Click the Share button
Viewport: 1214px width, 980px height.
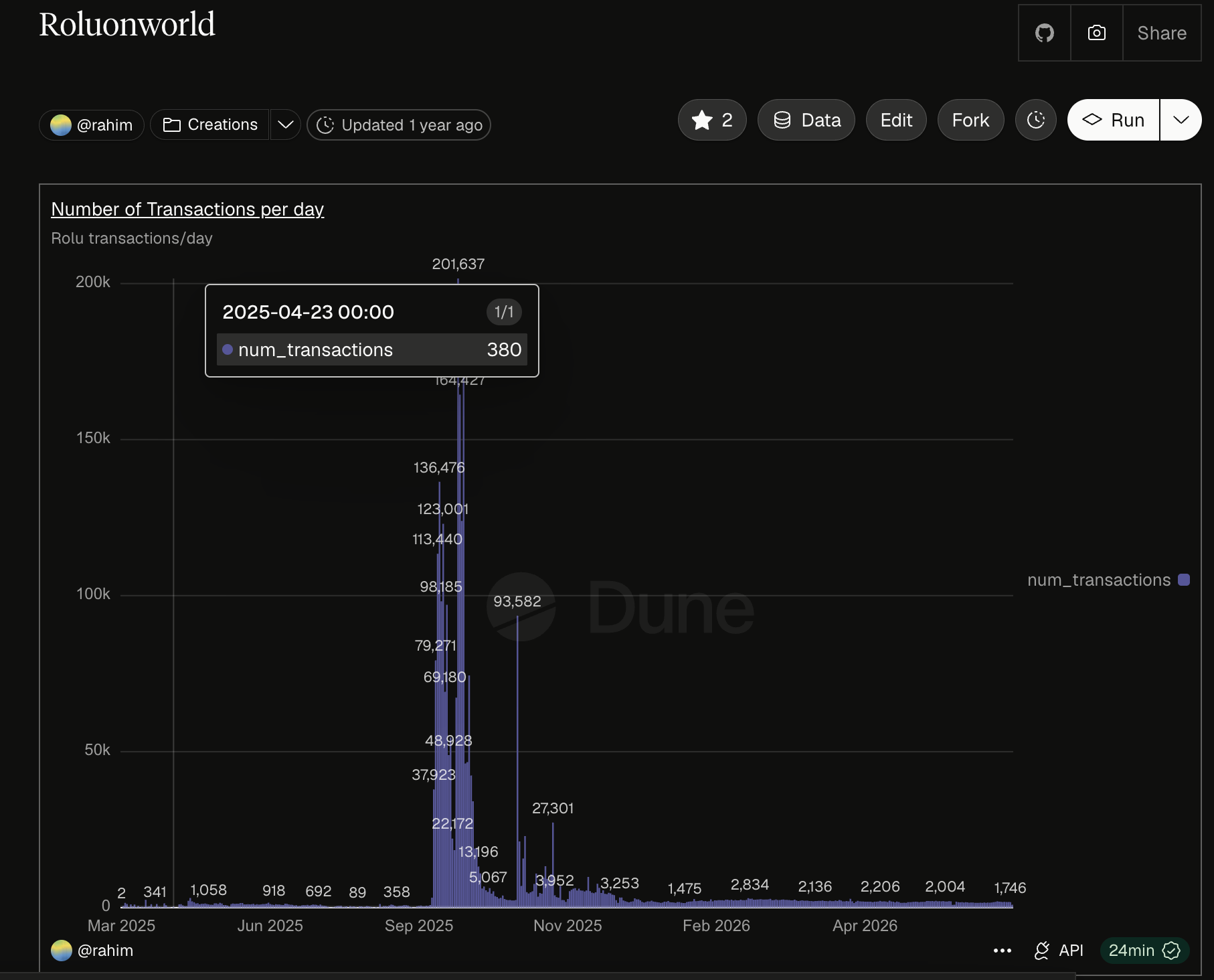point(1162,33)
